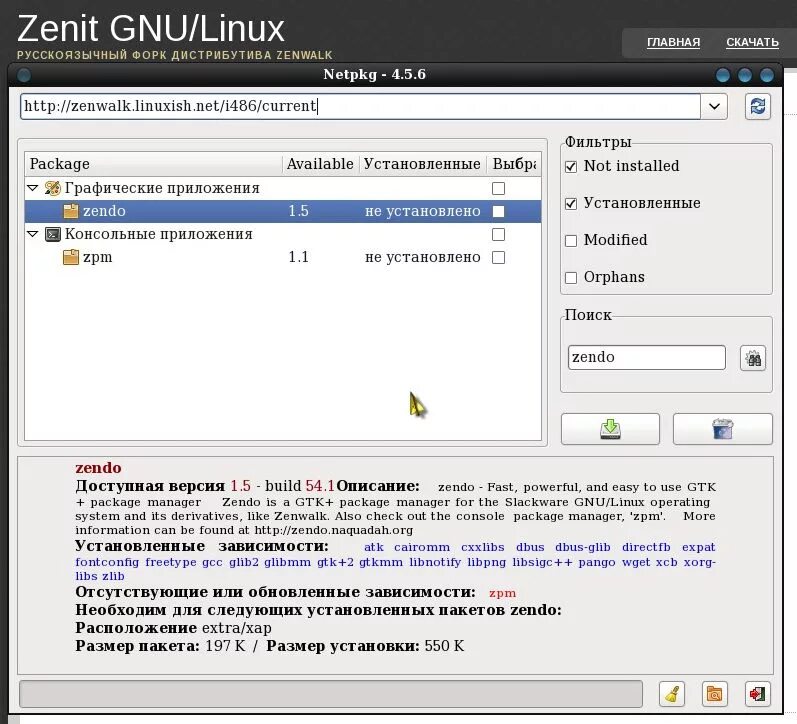Click the install packages download button

610,429
